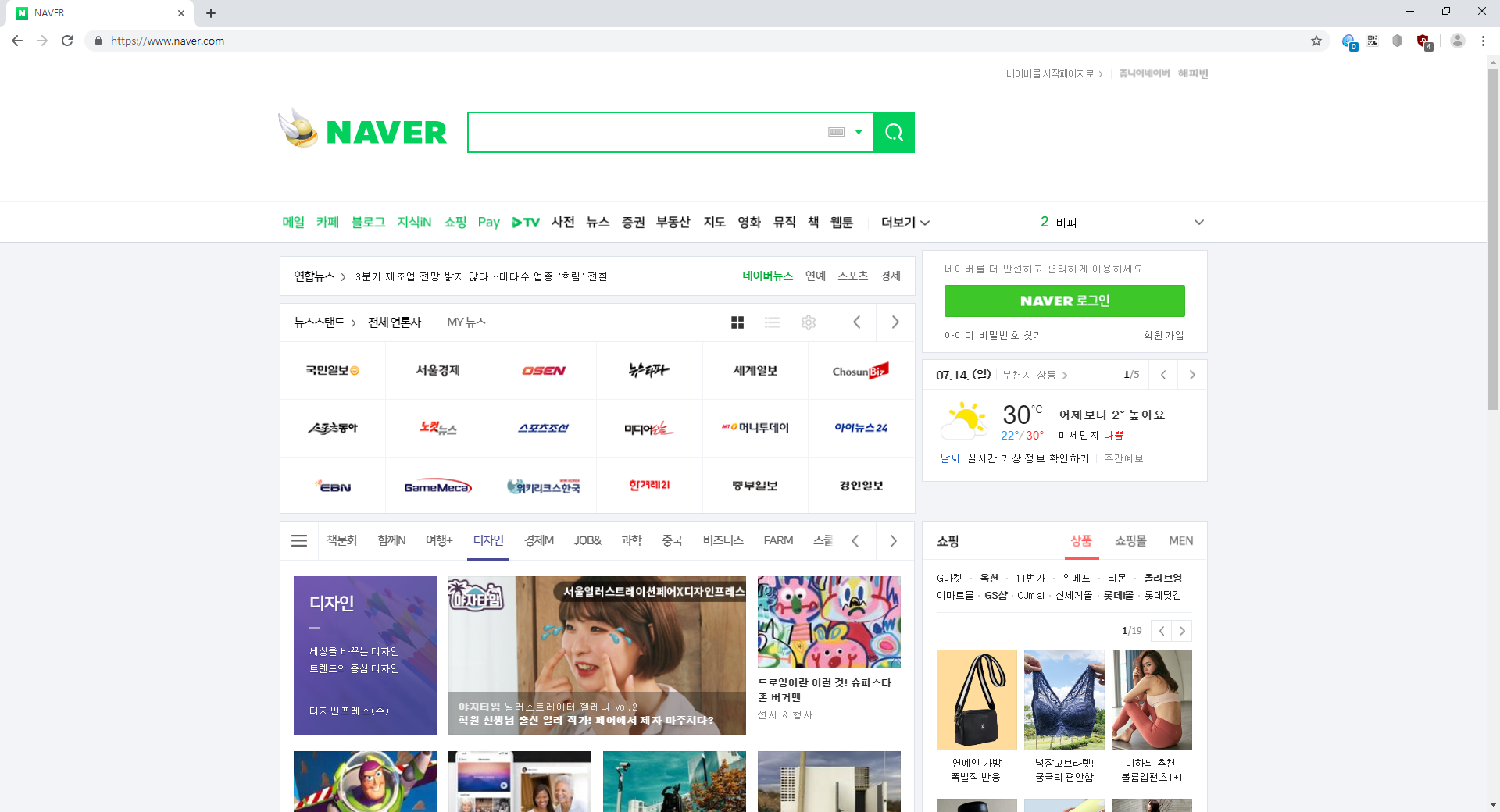1500x812 pixels.
Task: Show next topic categories
Action: click(894, 540)
